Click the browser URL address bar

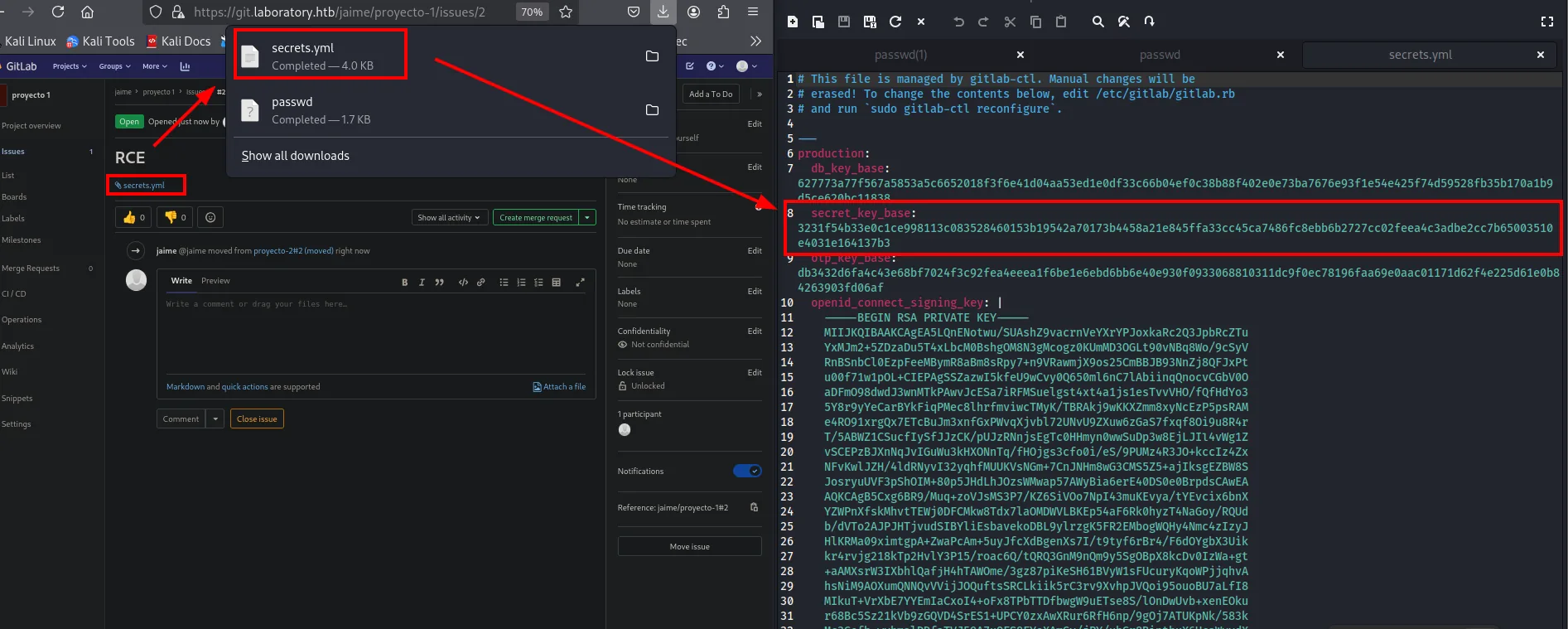point(340,12)
